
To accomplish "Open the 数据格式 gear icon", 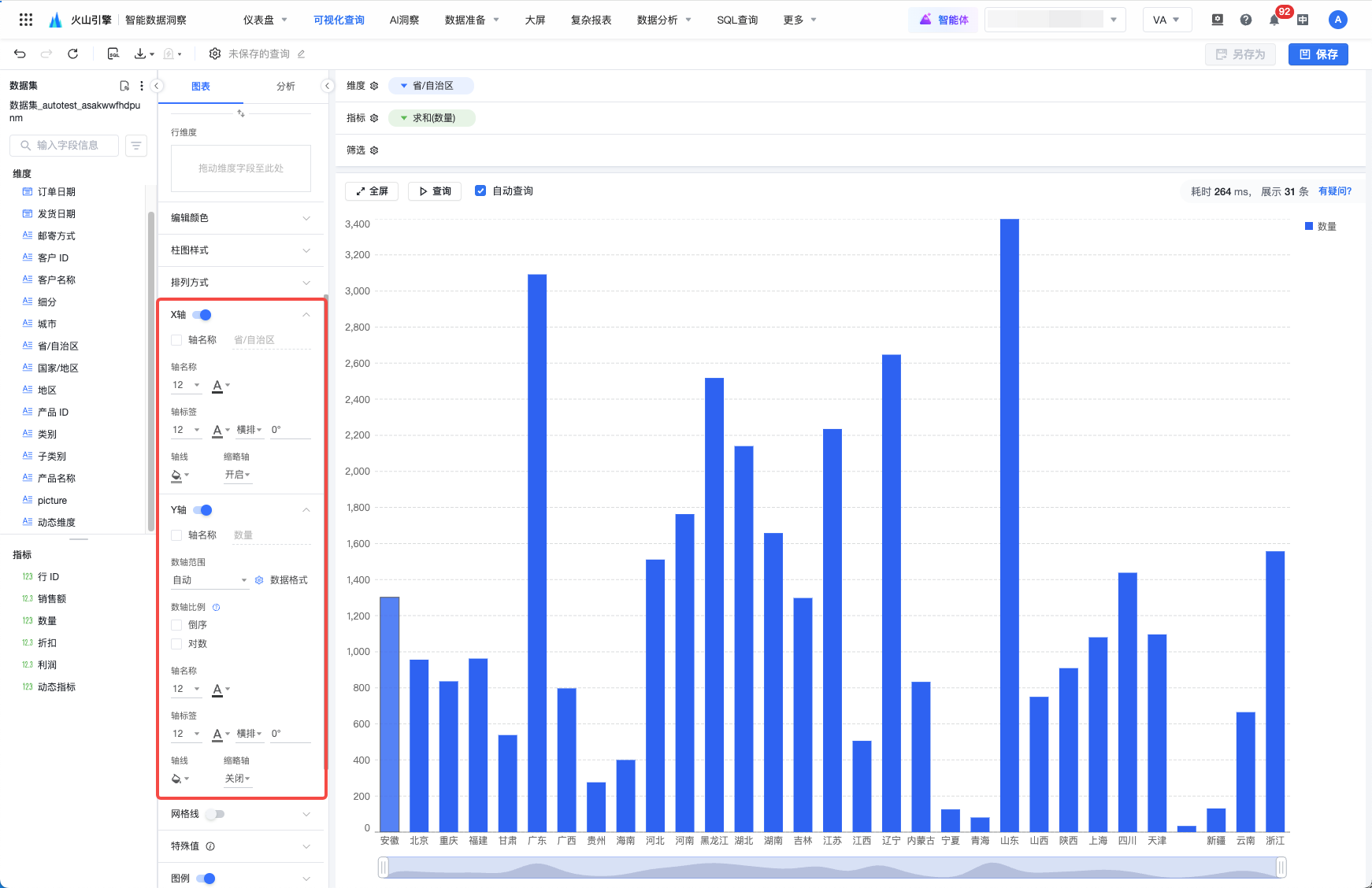I will pyautogui.click(x=259, y=580).
